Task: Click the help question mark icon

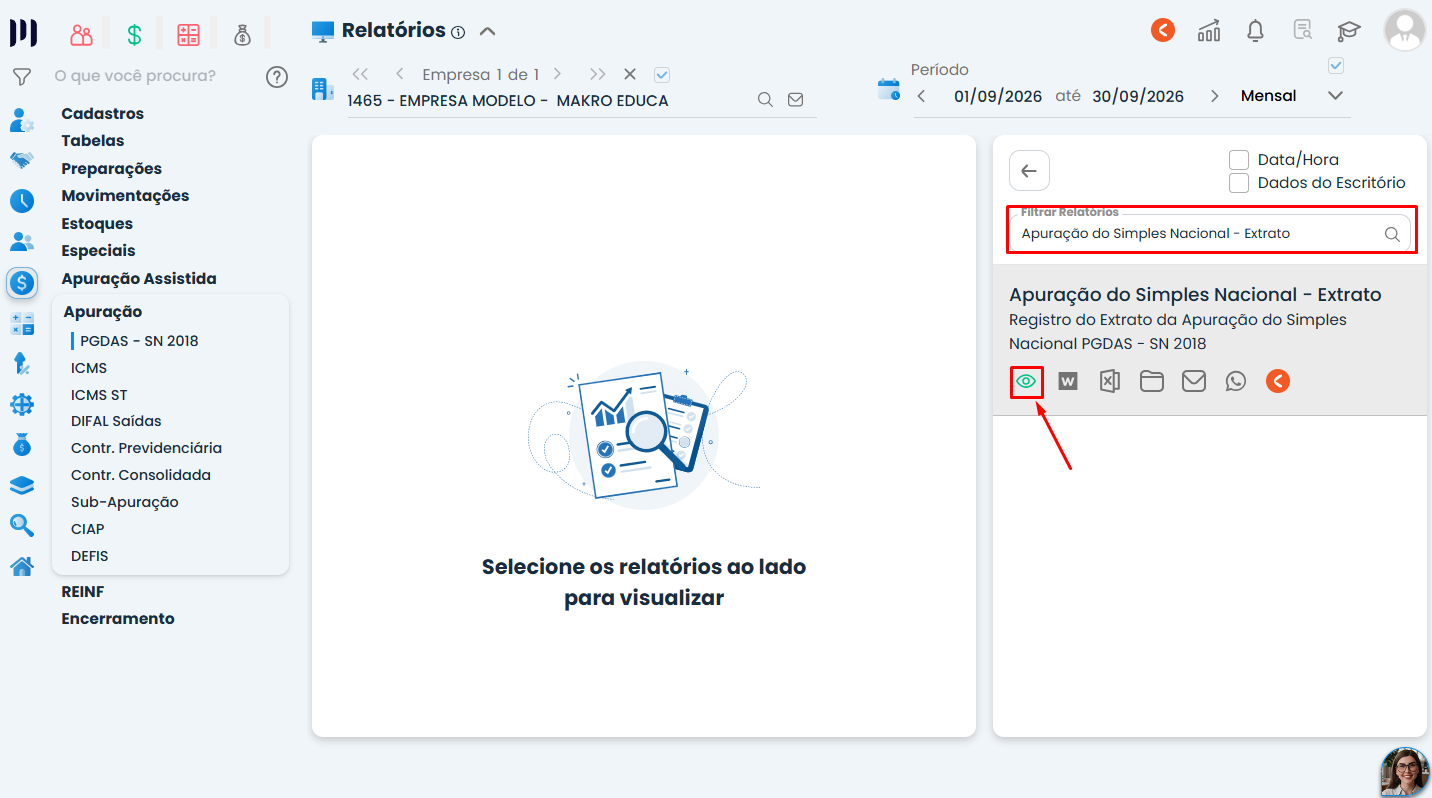Action: 277,77
